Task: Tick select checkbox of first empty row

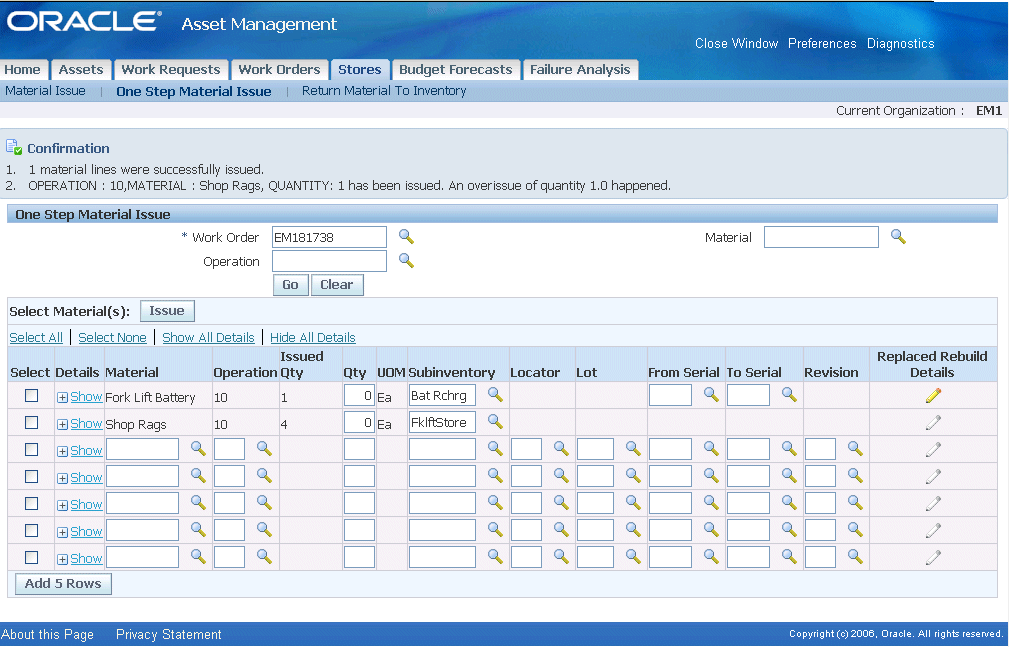Action: pos(32,449)
